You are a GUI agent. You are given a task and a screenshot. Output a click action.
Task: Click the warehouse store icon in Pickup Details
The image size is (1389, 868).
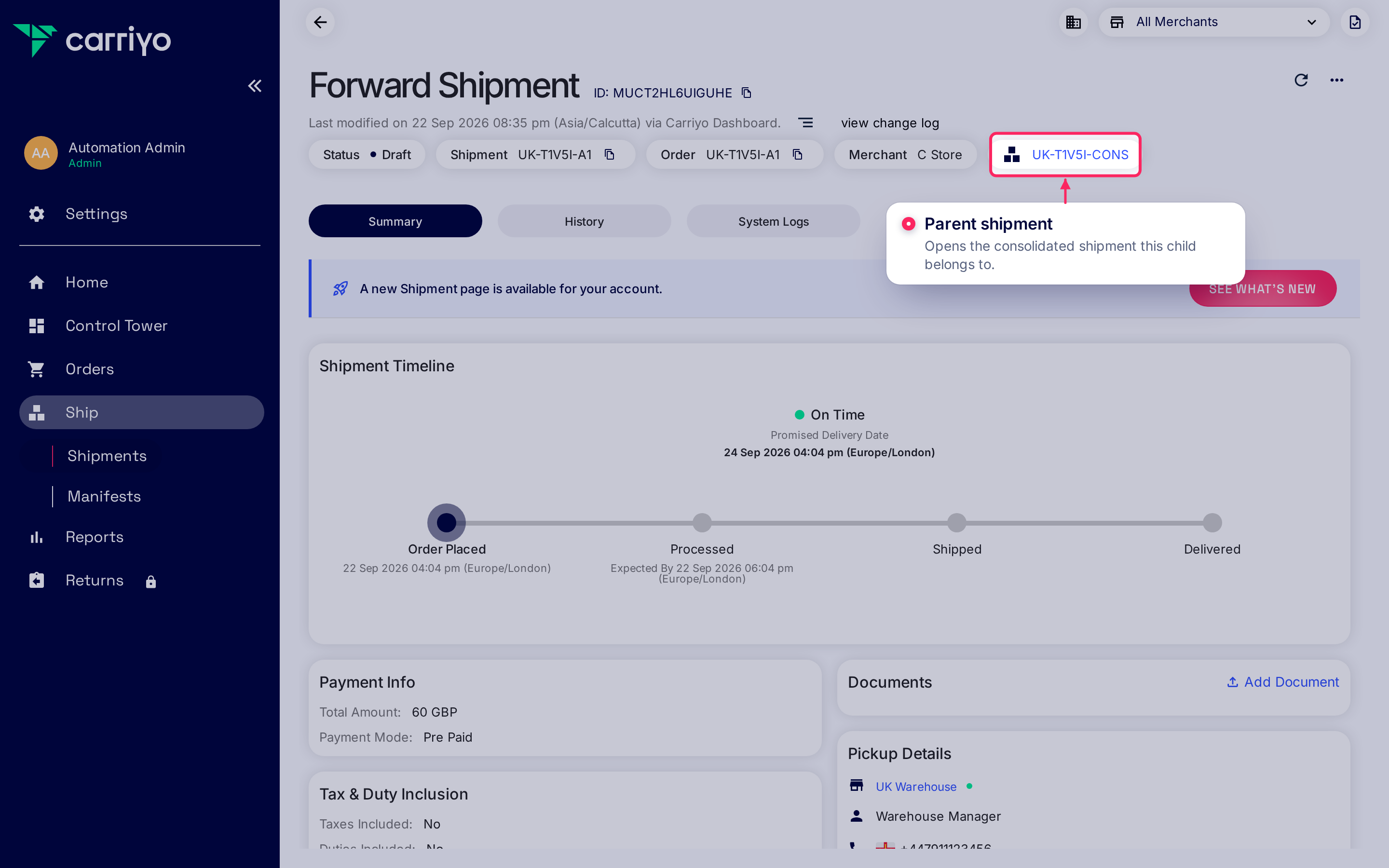(x=857, y=786)
